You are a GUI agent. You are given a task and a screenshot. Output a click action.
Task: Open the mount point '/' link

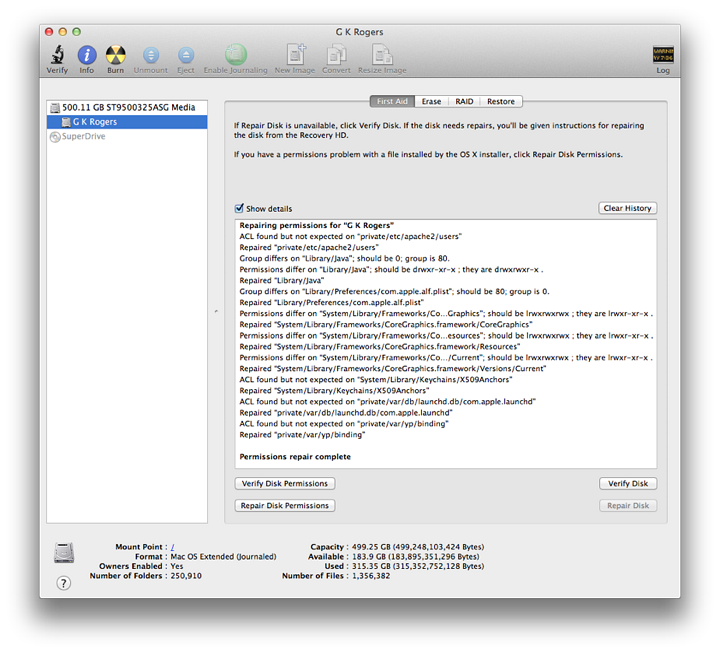pos(173,547)
